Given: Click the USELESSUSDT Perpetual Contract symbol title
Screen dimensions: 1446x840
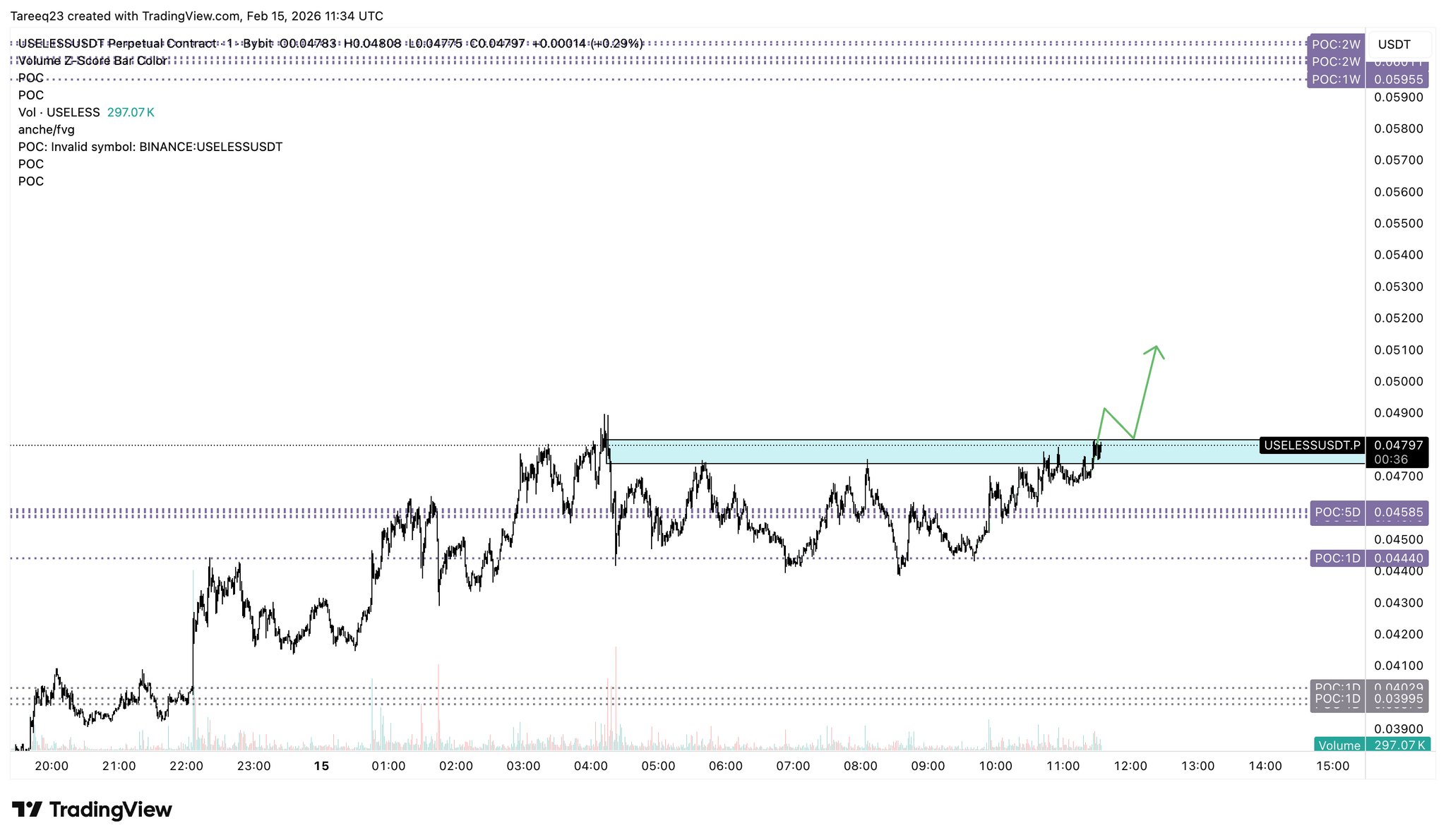Looking at the screenshot, I should (x=116, y=44).
